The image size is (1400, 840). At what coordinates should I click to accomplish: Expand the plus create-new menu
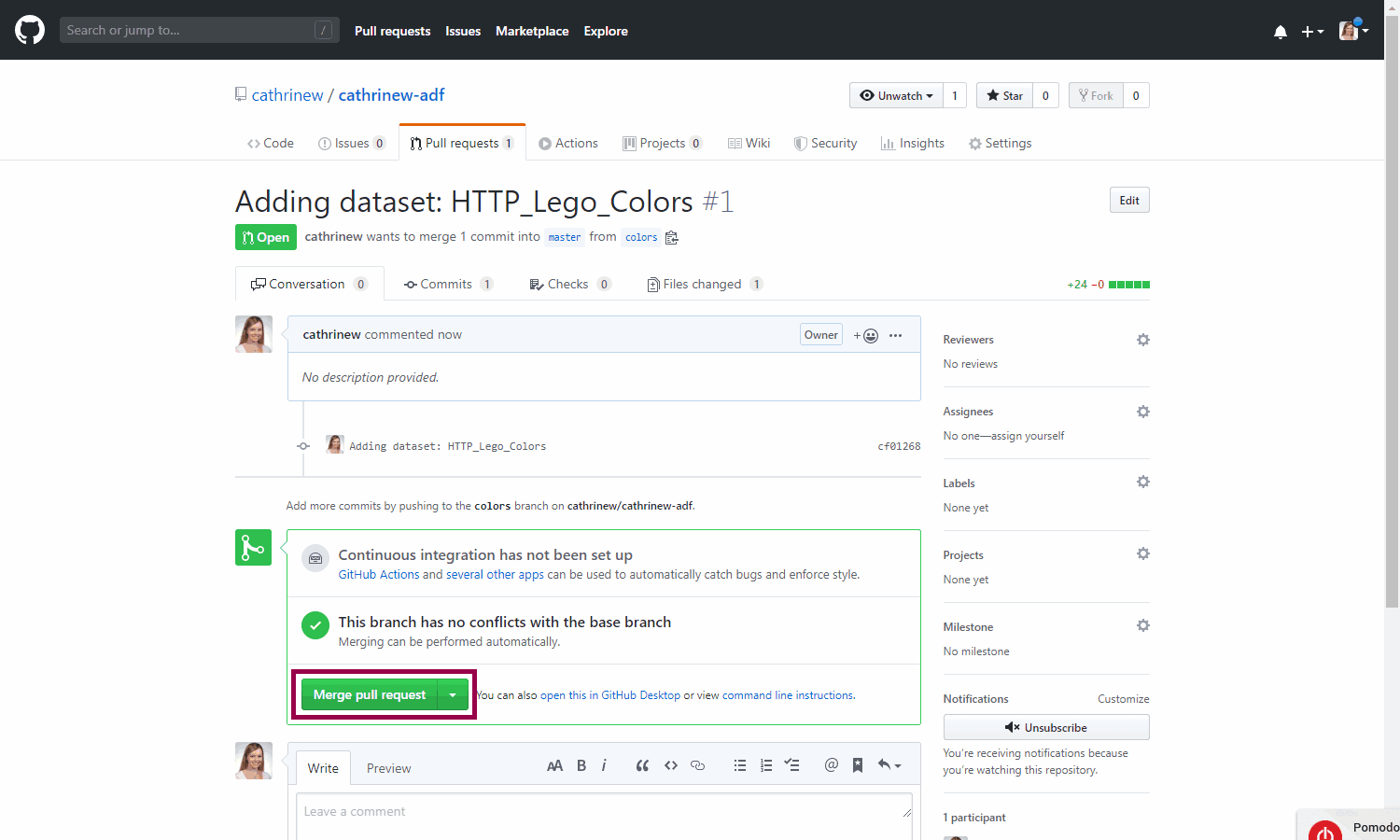click(x=1312, y=32)
